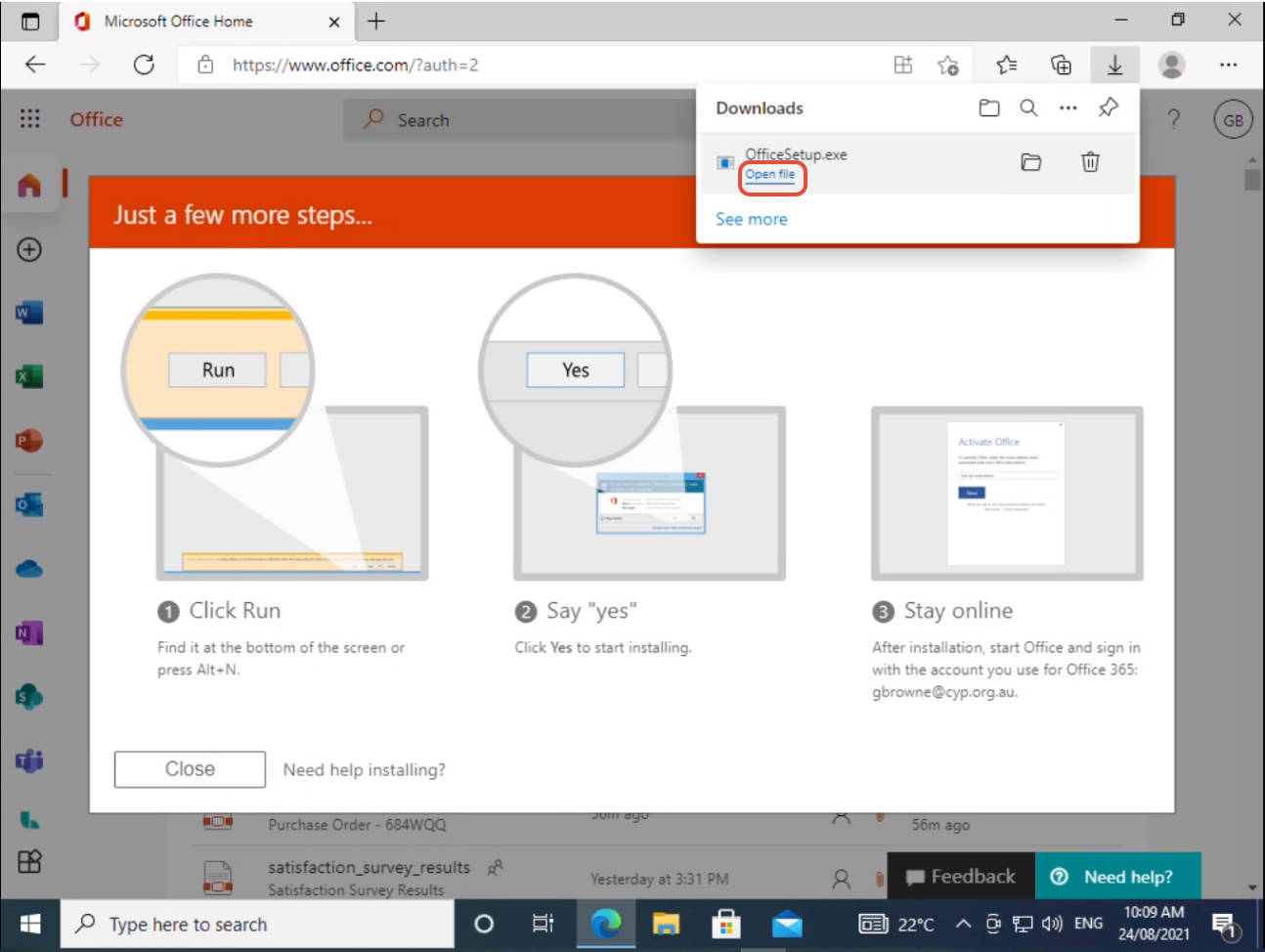Open Edge tab actions menu
The image size is (1265, 952).
30,21
